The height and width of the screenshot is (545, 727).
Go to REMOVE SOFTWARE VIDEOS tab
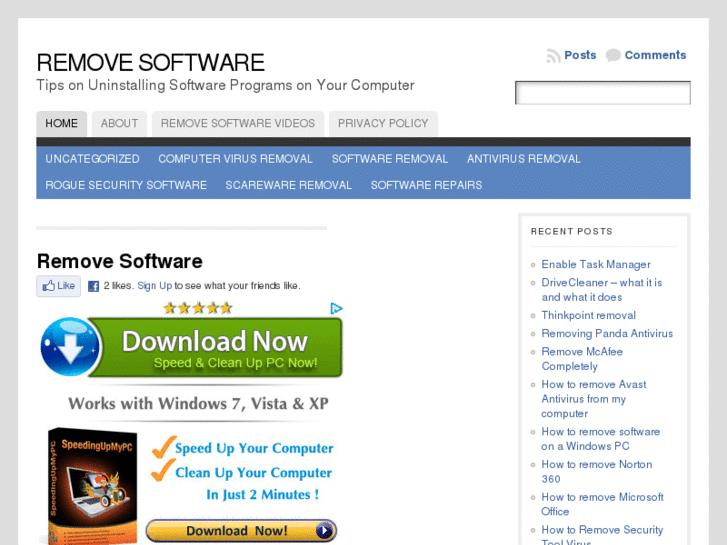click(x=238, y=123)
